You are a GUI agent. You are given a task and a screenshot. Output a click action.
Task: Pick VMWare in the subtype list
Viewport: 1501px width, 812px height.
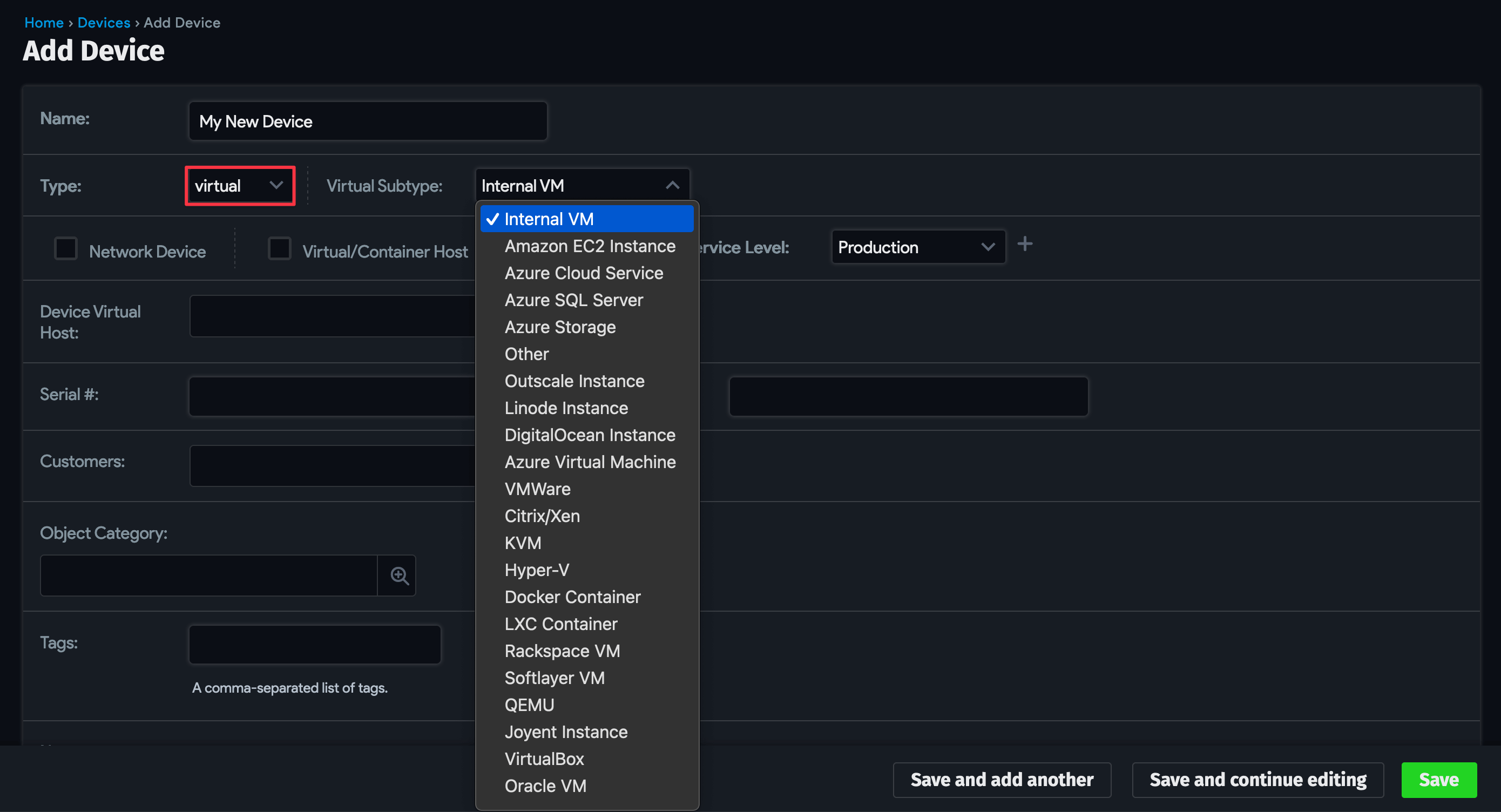pyautogui.click(x=537, y=489)
